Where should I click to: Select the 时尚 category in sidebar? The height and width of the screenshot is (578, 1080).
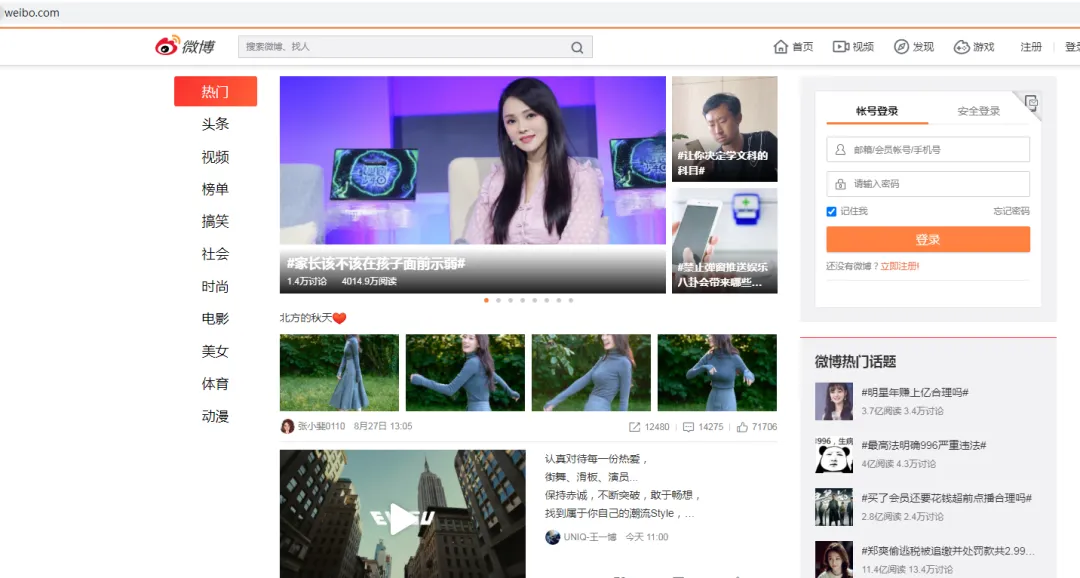click(x=216, y=287)
